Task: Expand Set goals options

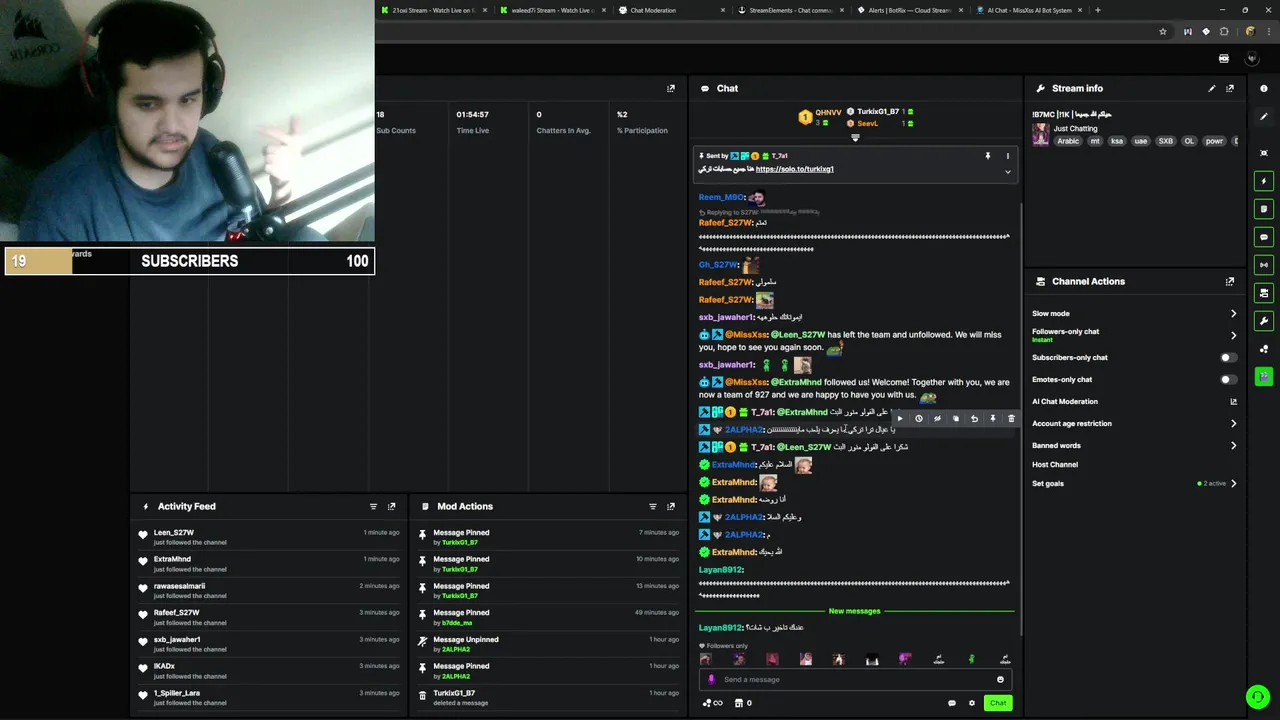Action: [1233, 483]
